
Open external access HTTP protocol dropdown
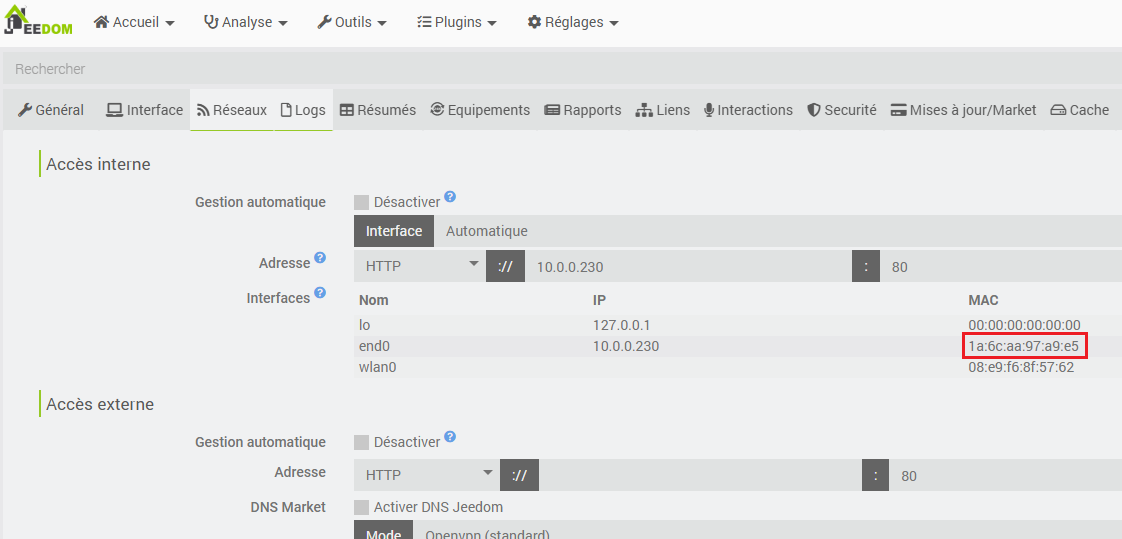click(x=427, y=475)
